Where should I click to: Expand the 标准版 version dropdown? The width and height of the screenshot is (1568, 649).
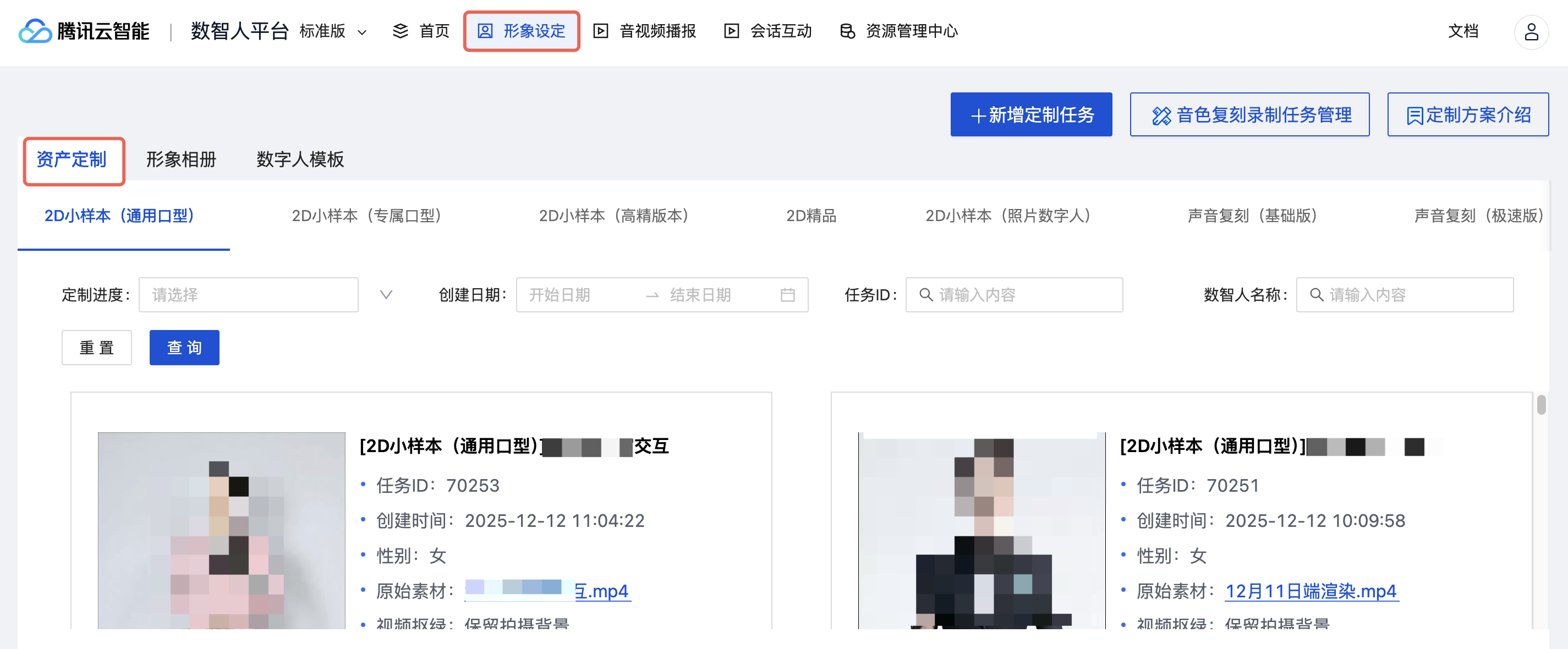361,32
